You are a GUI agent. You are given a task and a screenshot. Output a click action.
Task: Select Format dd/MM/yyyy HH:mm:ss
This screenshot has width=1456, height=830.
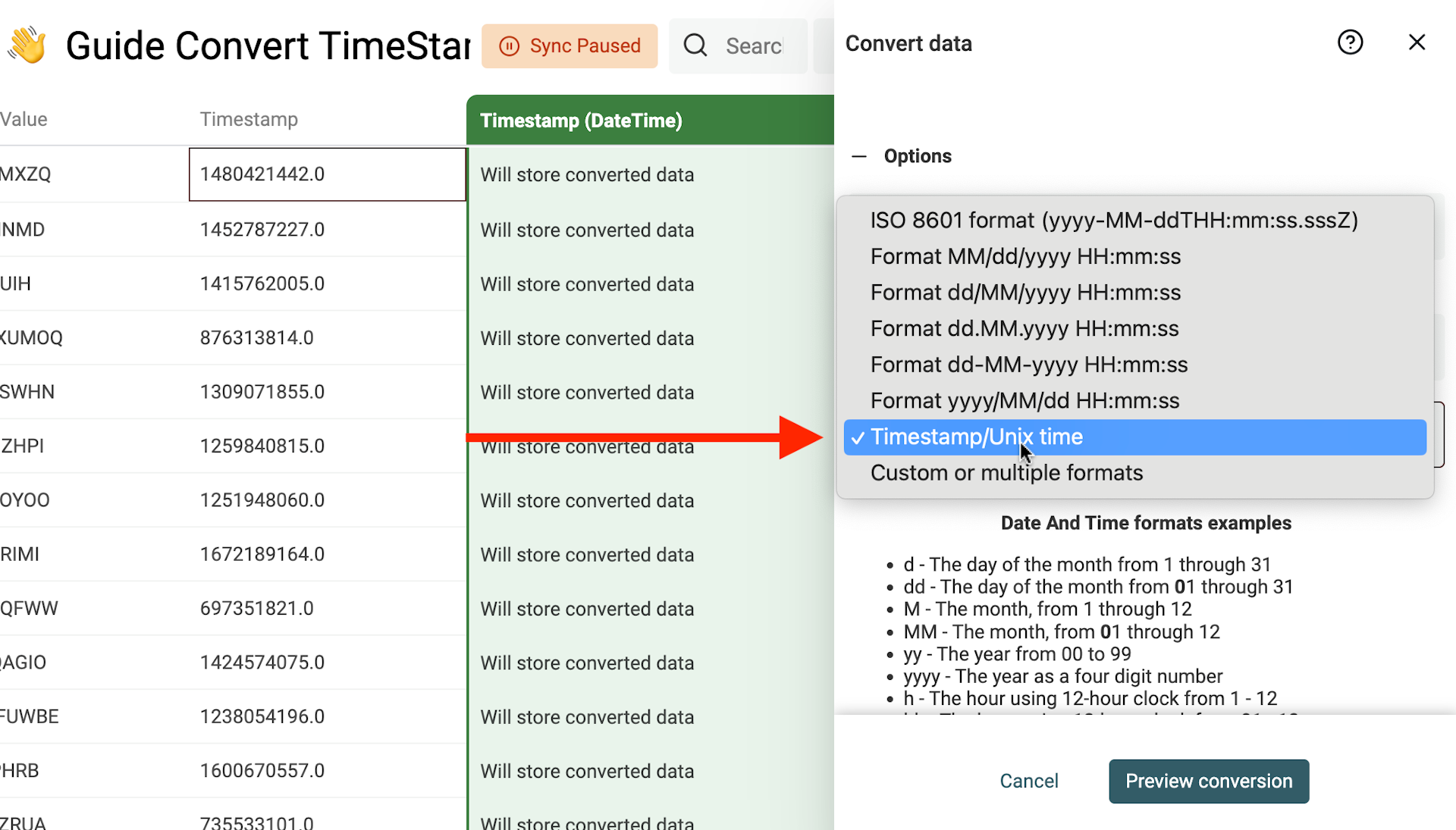click(x=1025, y=292)
